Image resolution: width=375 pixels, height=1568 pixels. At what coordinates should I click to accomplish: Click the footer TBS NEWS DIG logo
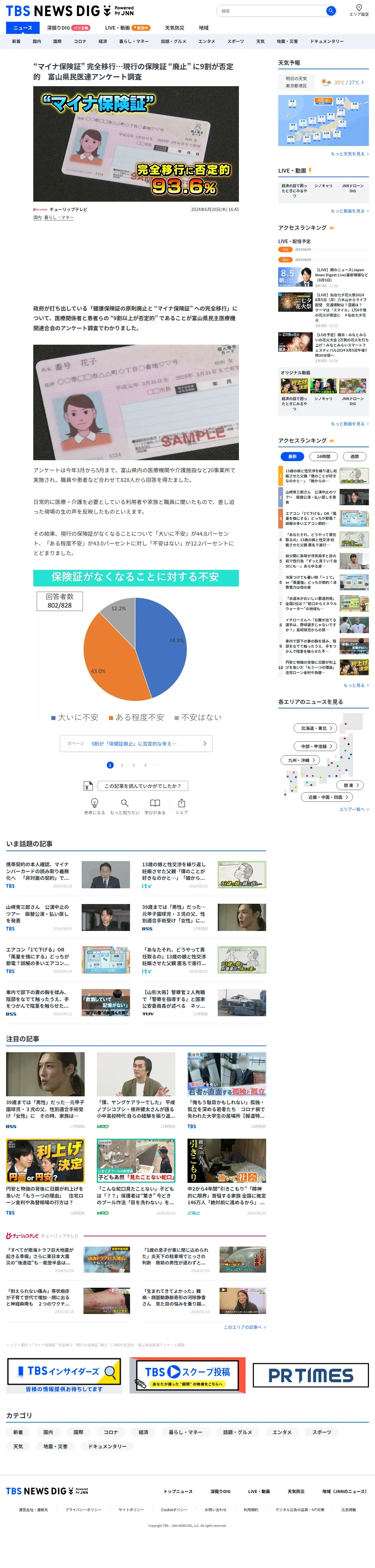(x=47, y=1491)
